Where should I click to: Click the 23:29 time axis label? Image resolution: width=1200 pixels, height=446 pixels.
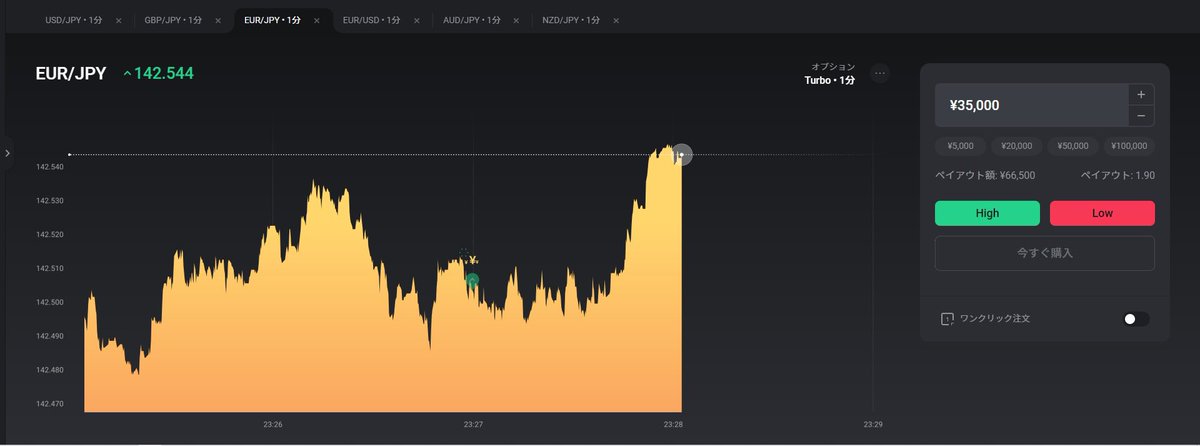coord(873,424)
